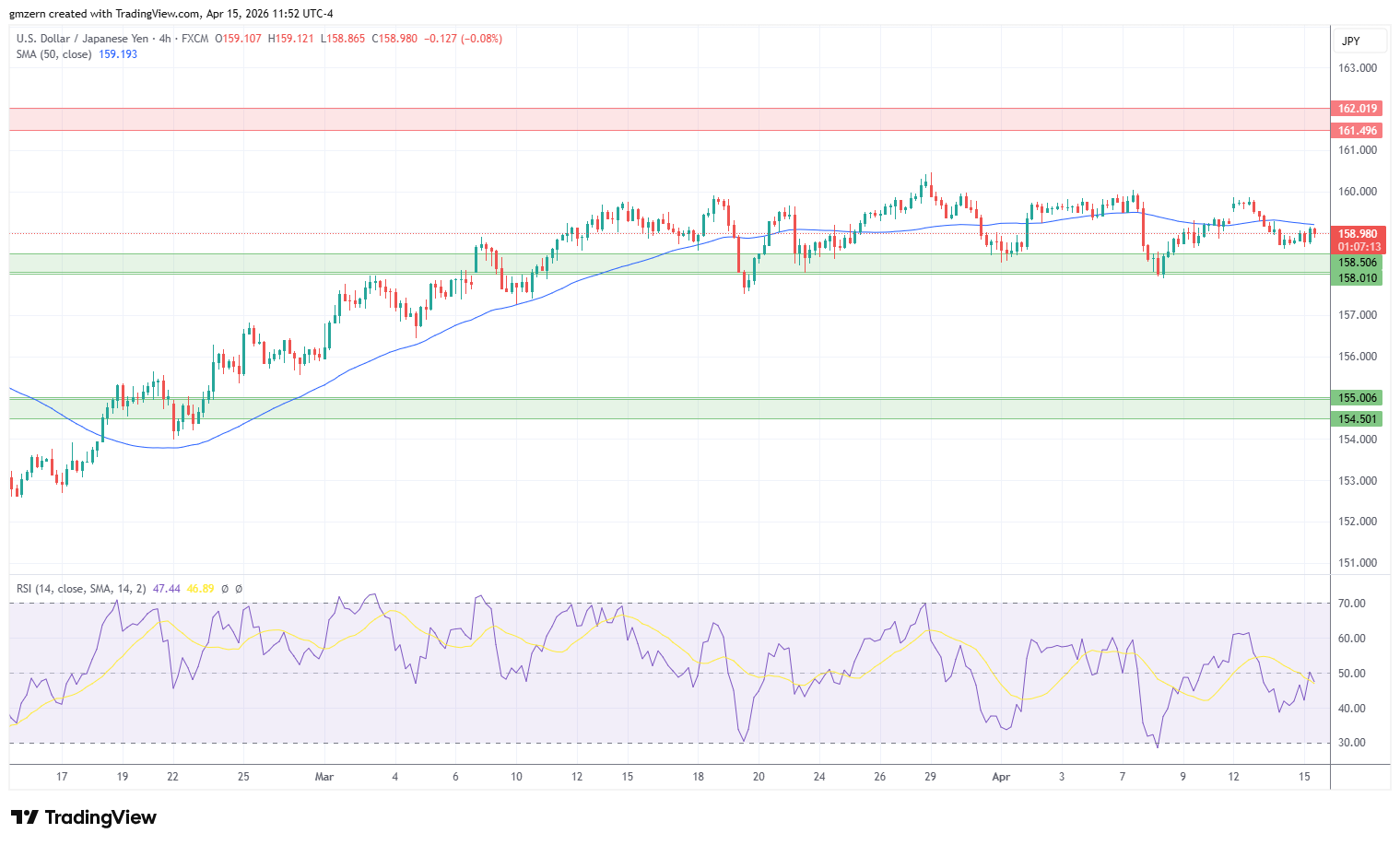
Task: Select the RSI average value 46.89
Action: point(200,589)
